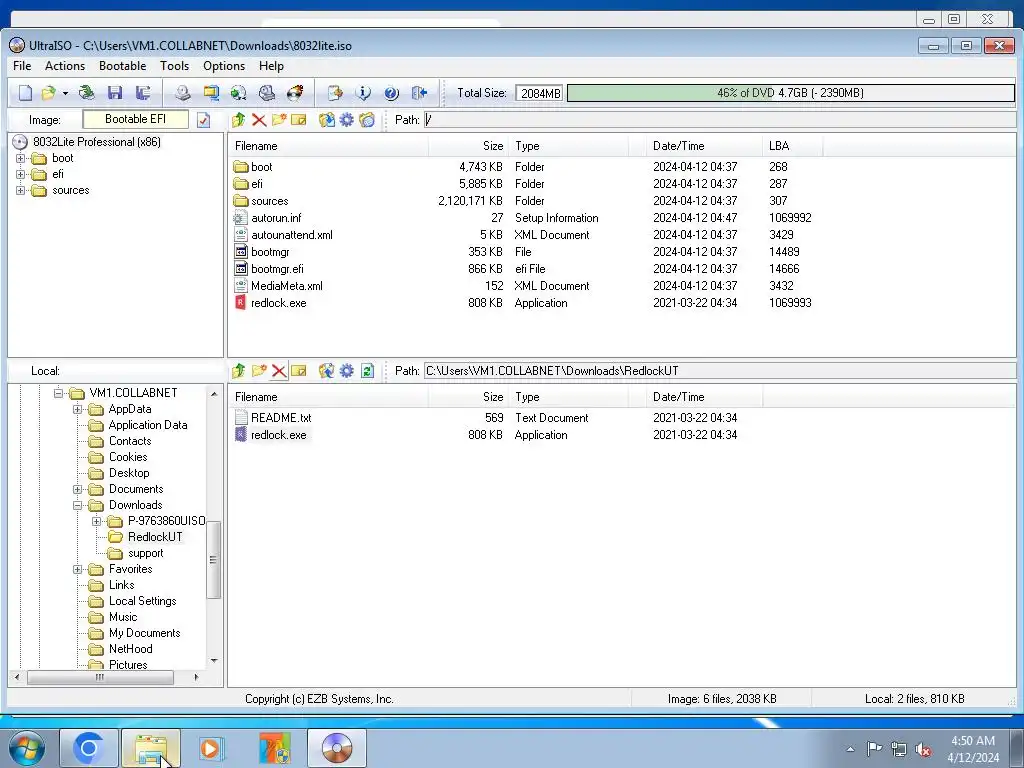Click the Save As toolbar icon

(143, 93)
